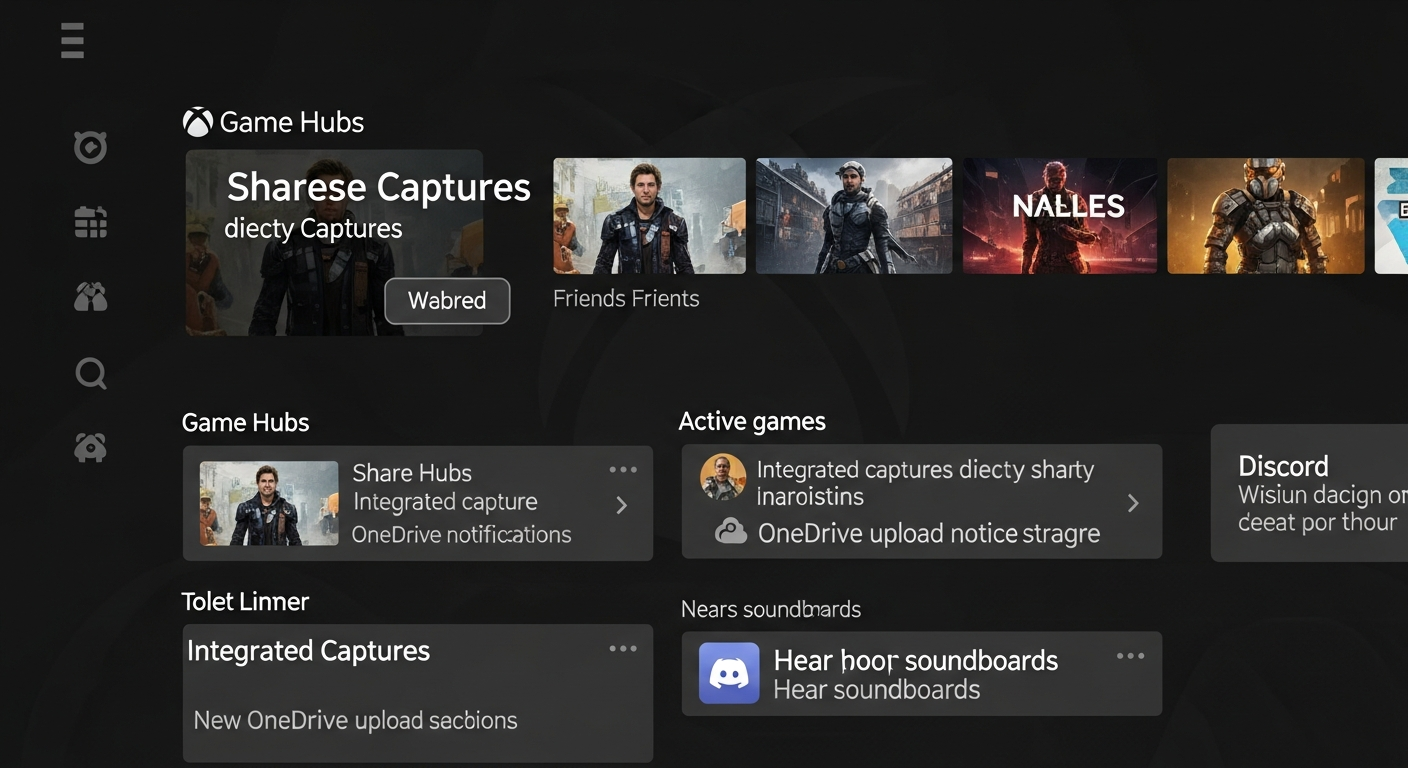Click the Game Hubs heading above Share Hubs
Image resolution: width=1408 pixels, height=768 pixels.
(x=245, y=422)
